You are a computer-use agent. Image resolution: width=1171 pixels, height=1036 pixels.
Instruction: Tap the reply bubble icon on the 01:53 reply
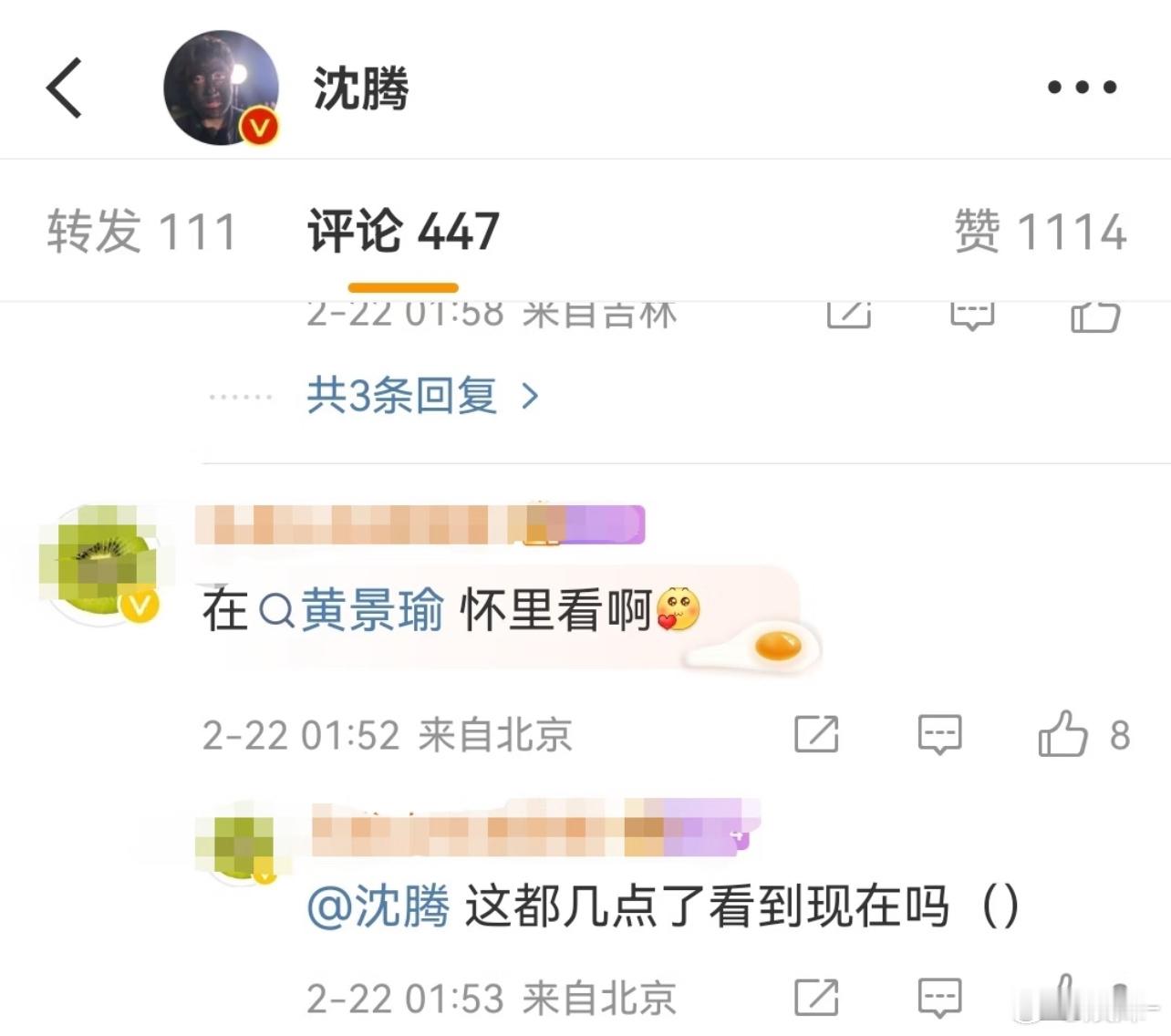pos(939,999)
